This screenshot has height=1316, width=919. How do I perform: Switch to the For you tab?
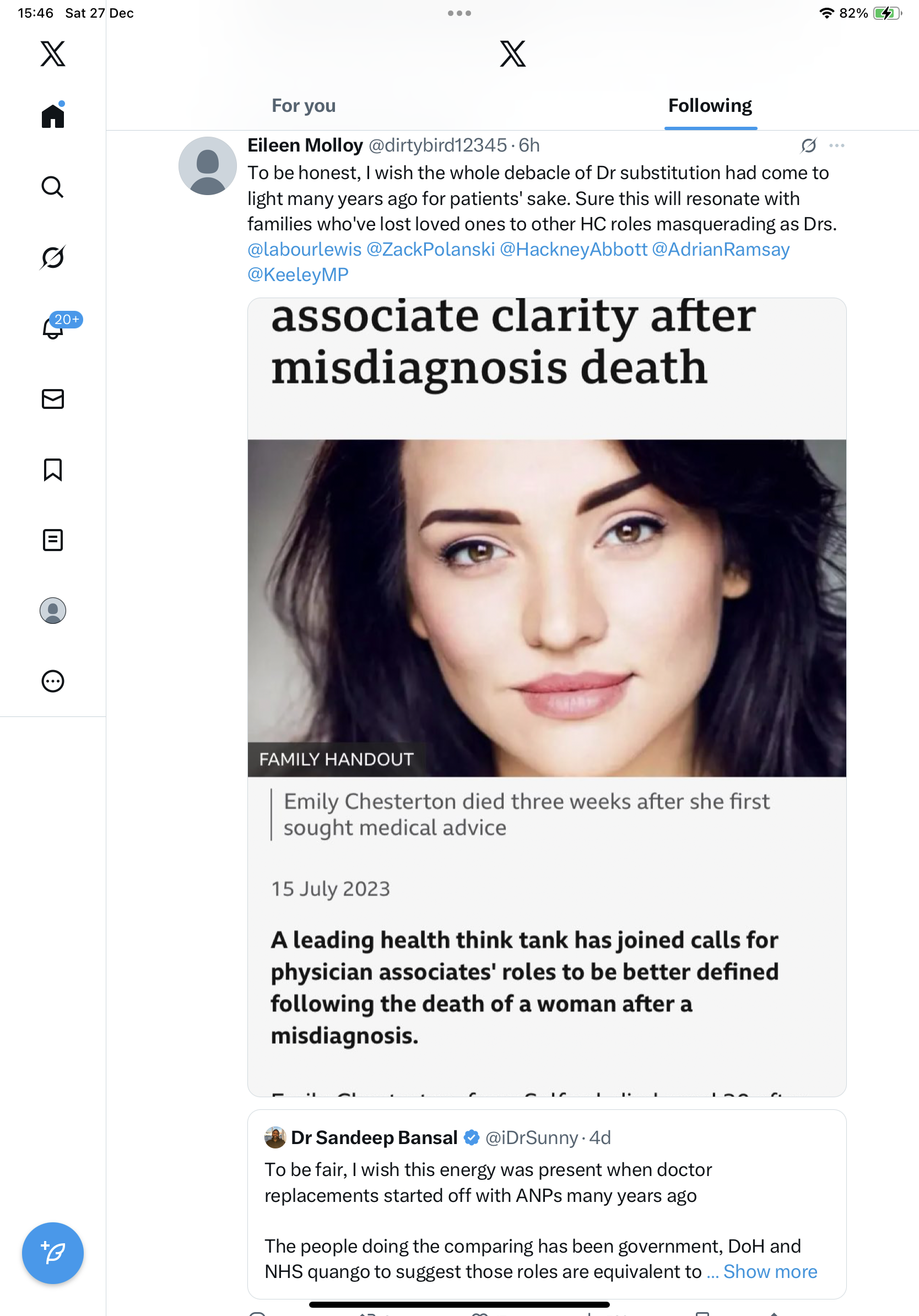tap(303, 106)
